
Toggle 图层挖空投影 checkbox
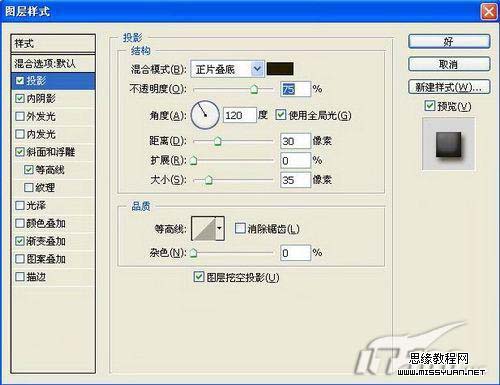(199, 277)
